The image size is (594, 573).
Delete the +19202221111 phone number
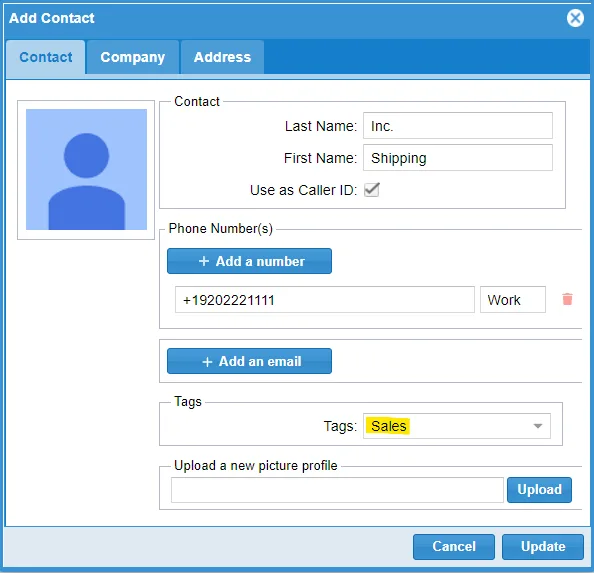pos(567,299)
